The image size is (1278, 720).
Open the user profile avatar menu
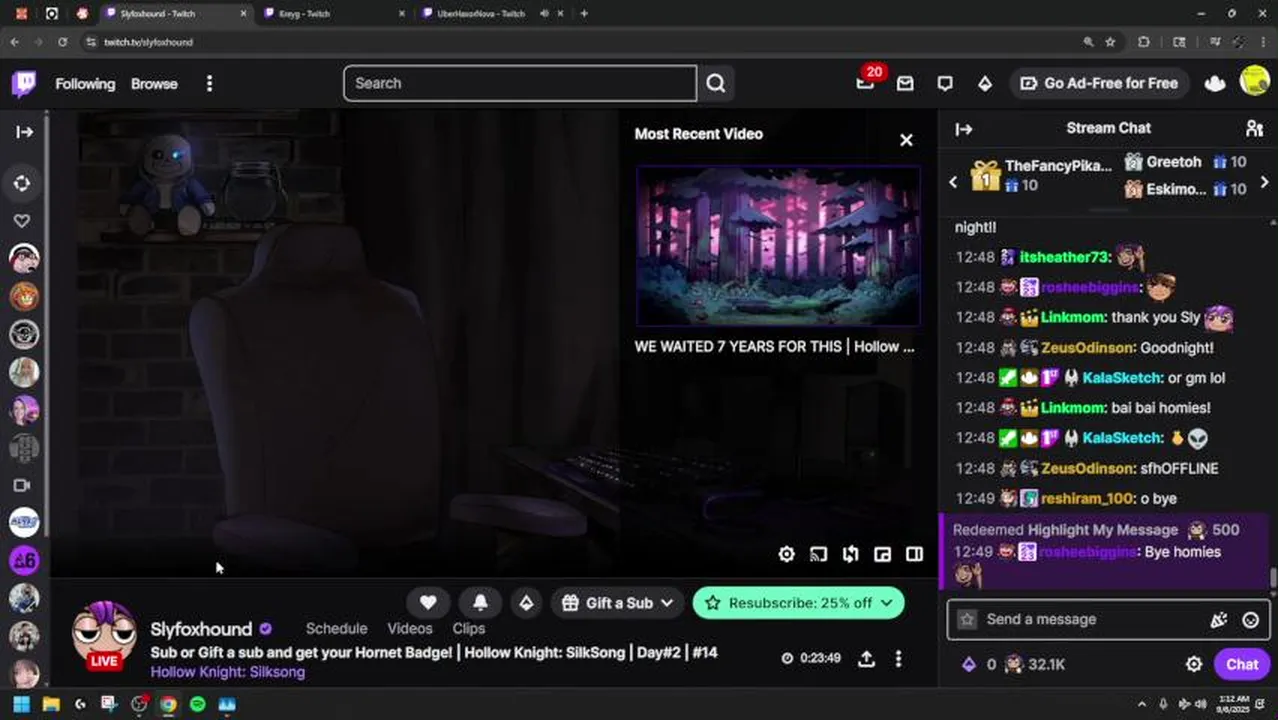(1254, 82)
